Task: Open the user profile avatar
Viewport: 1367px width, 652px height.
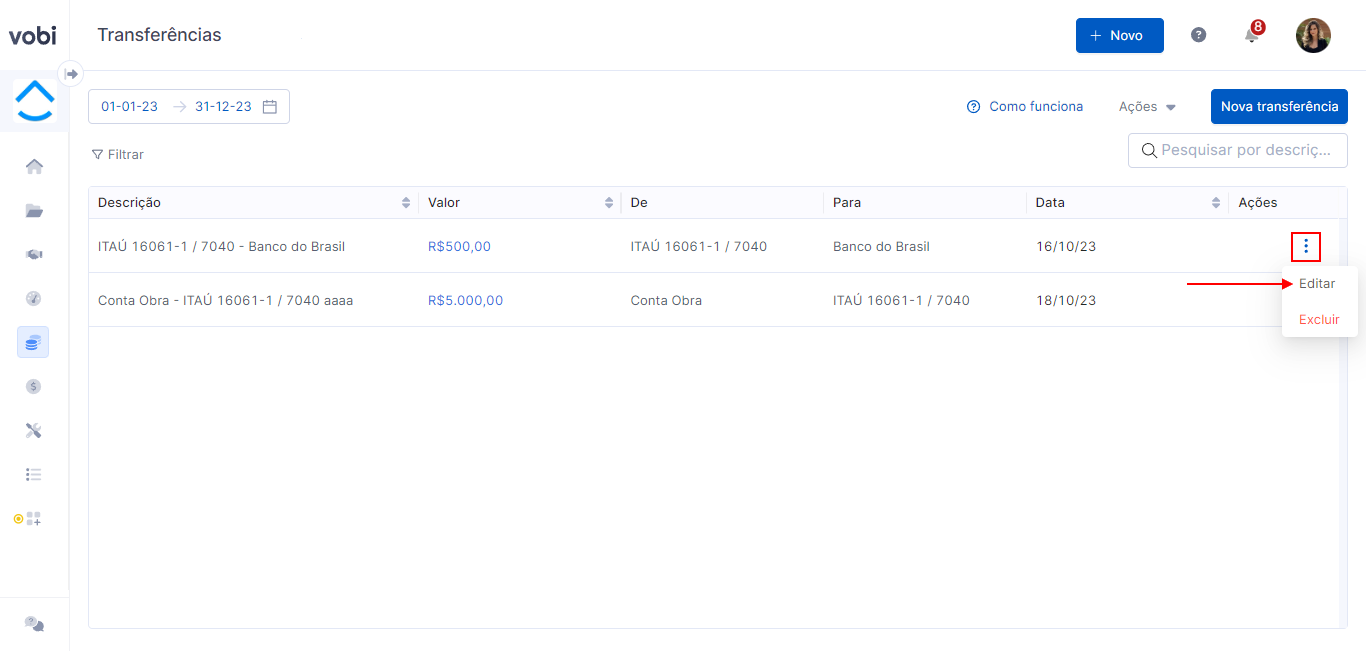Action: coord(1313,35)
